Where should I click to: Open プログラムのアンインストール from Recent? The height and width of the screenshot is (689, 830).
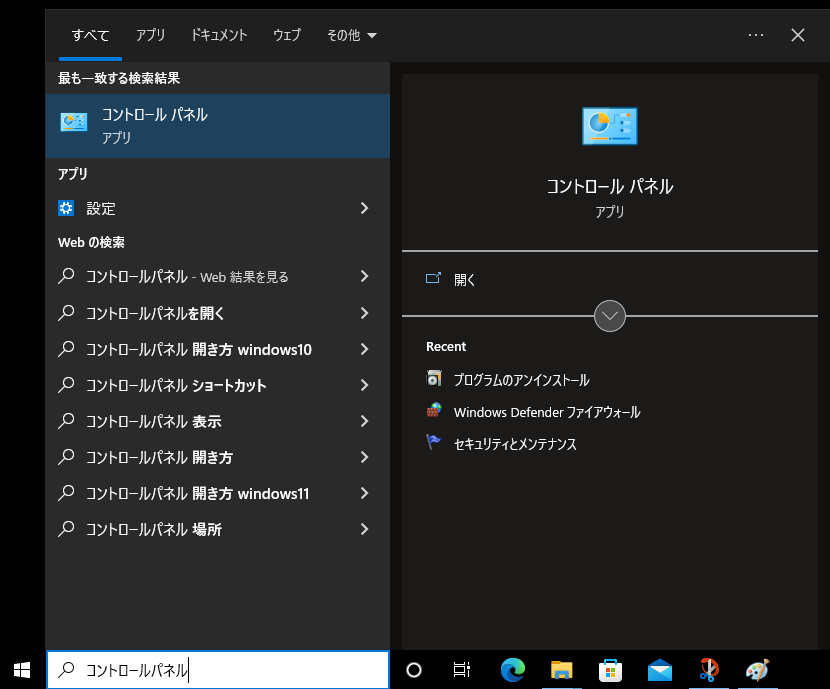[x=523, y=380]
